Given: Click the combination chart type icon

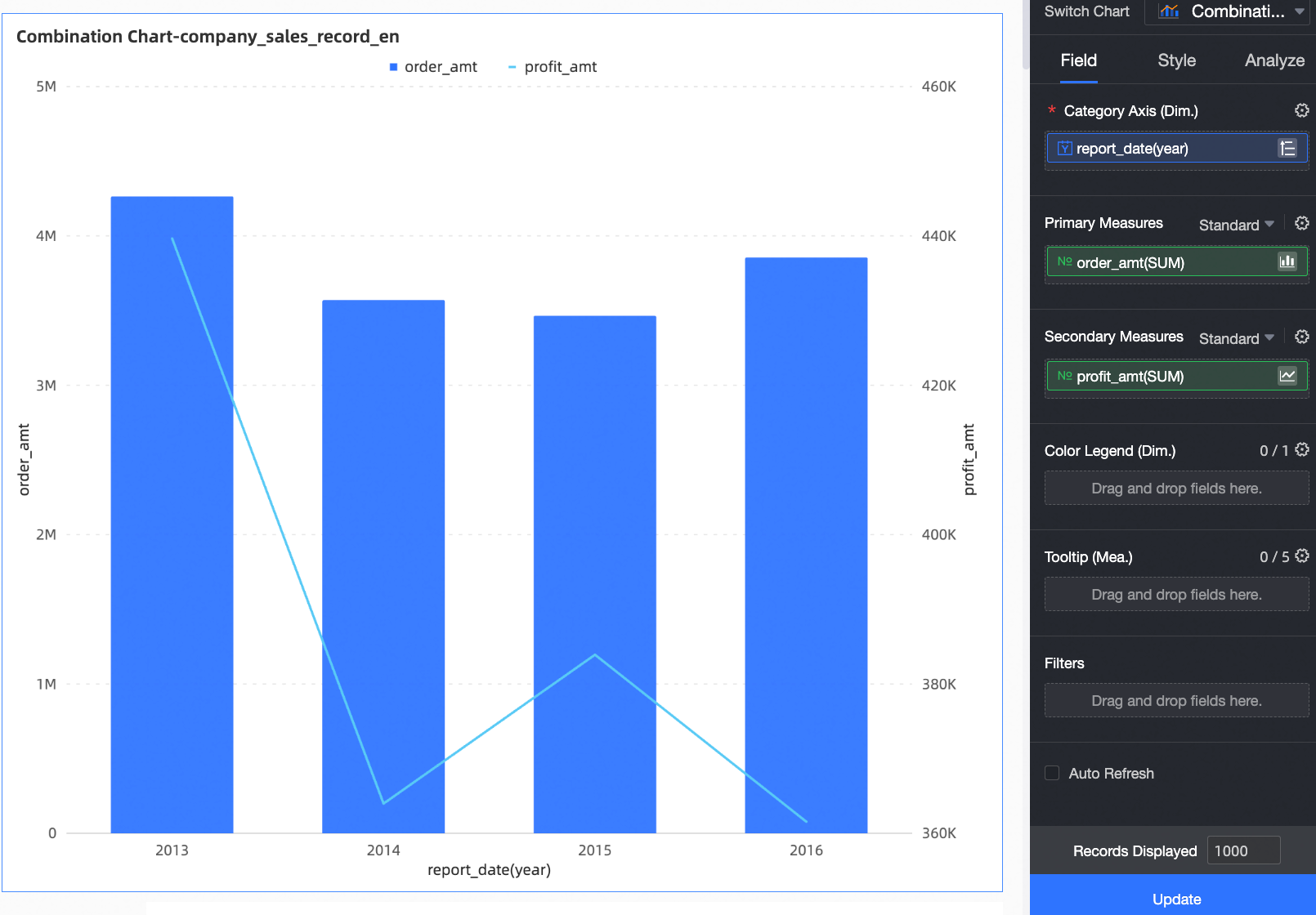Looking at the screenshot, I should tap(1169, 11).
